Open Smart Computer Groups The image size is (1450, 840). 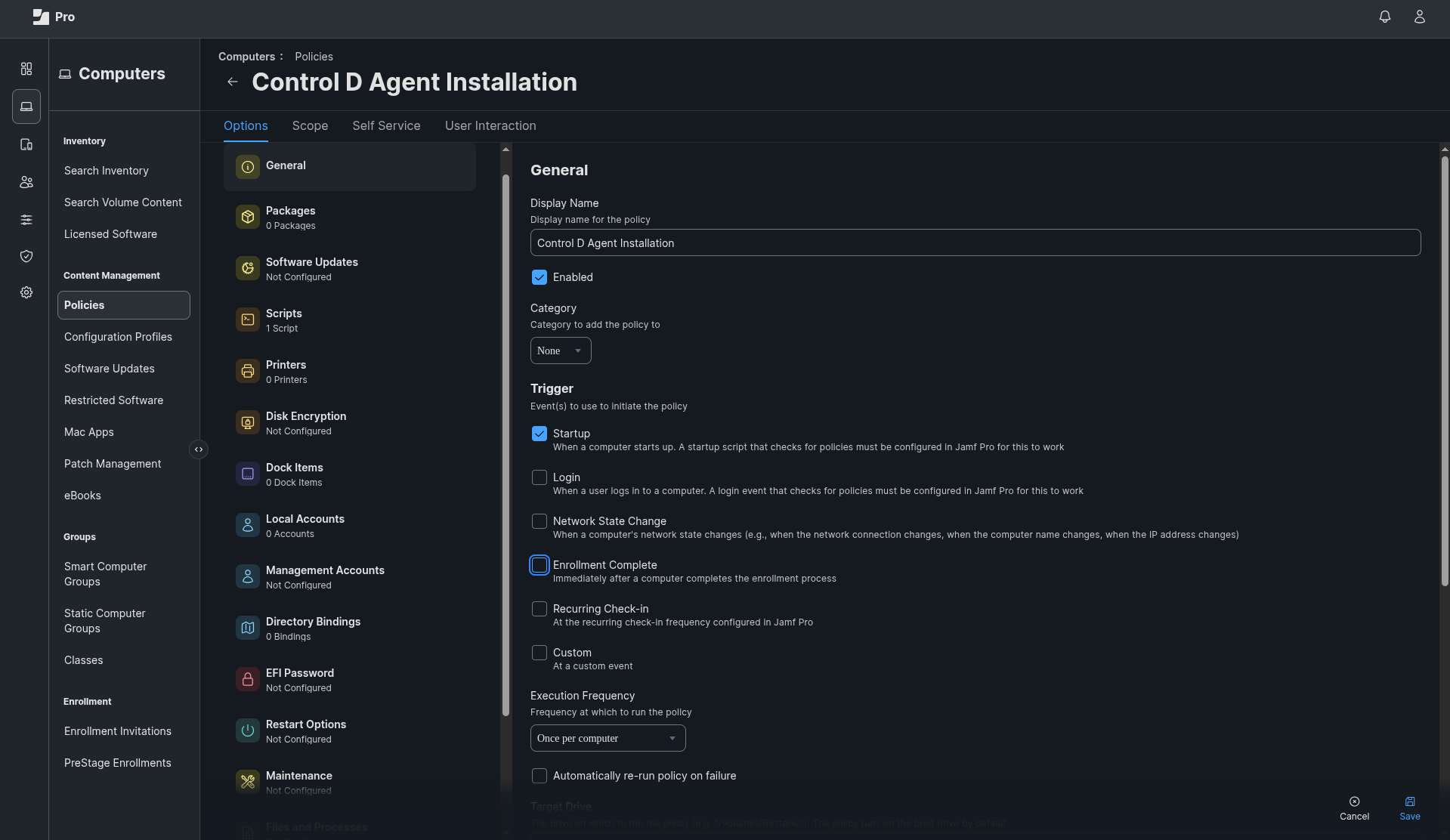(106, 574)
